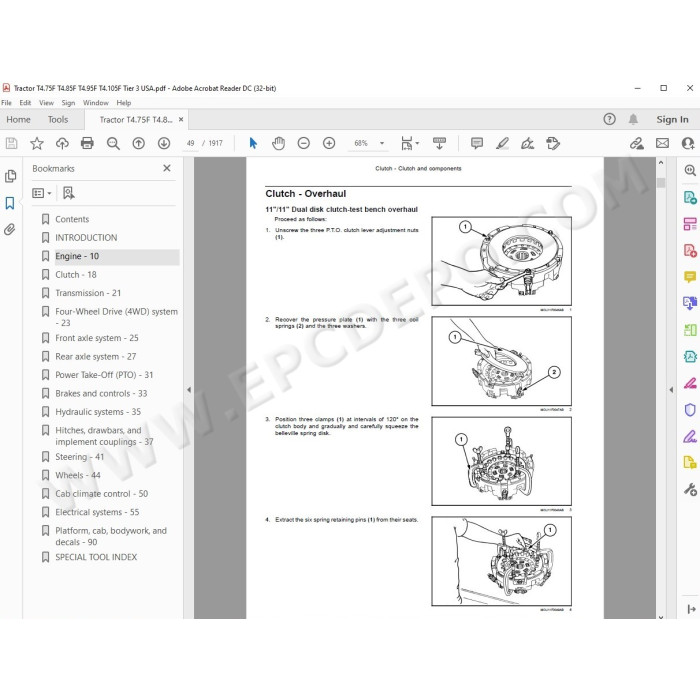Click scroll down arrow of document scrollbar
The width and height of the screenshot is (700, 700).
[661, 617]
